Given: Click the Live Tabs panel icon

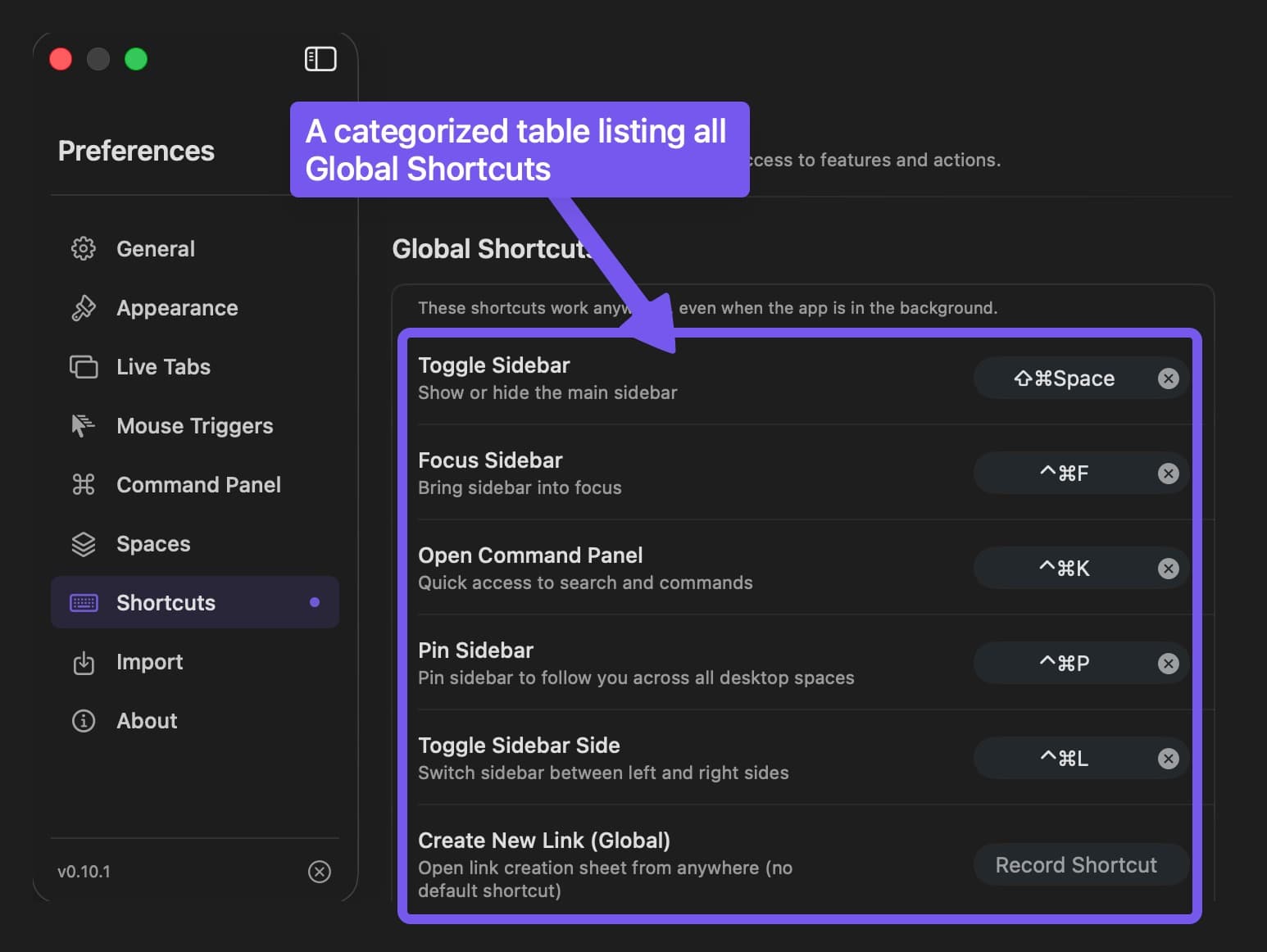Looking at the screenshot, I should [83, 366].
